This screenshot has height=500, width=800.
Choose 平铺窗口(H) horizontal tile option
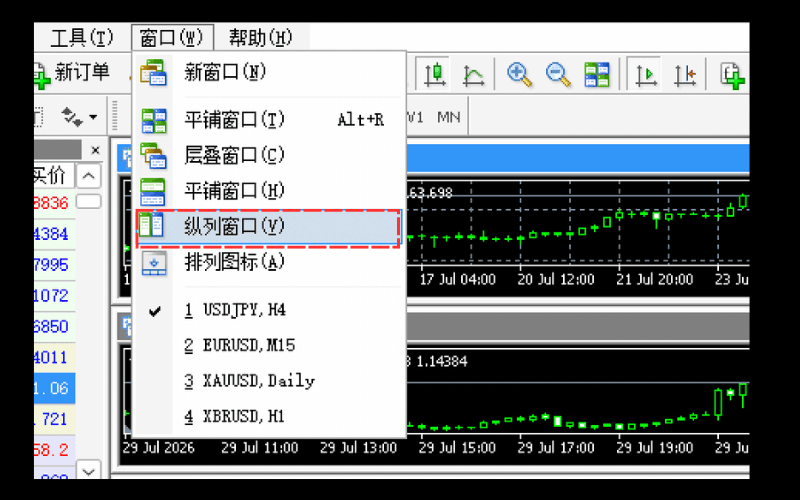pyautogui.click(x=269, y=191)
